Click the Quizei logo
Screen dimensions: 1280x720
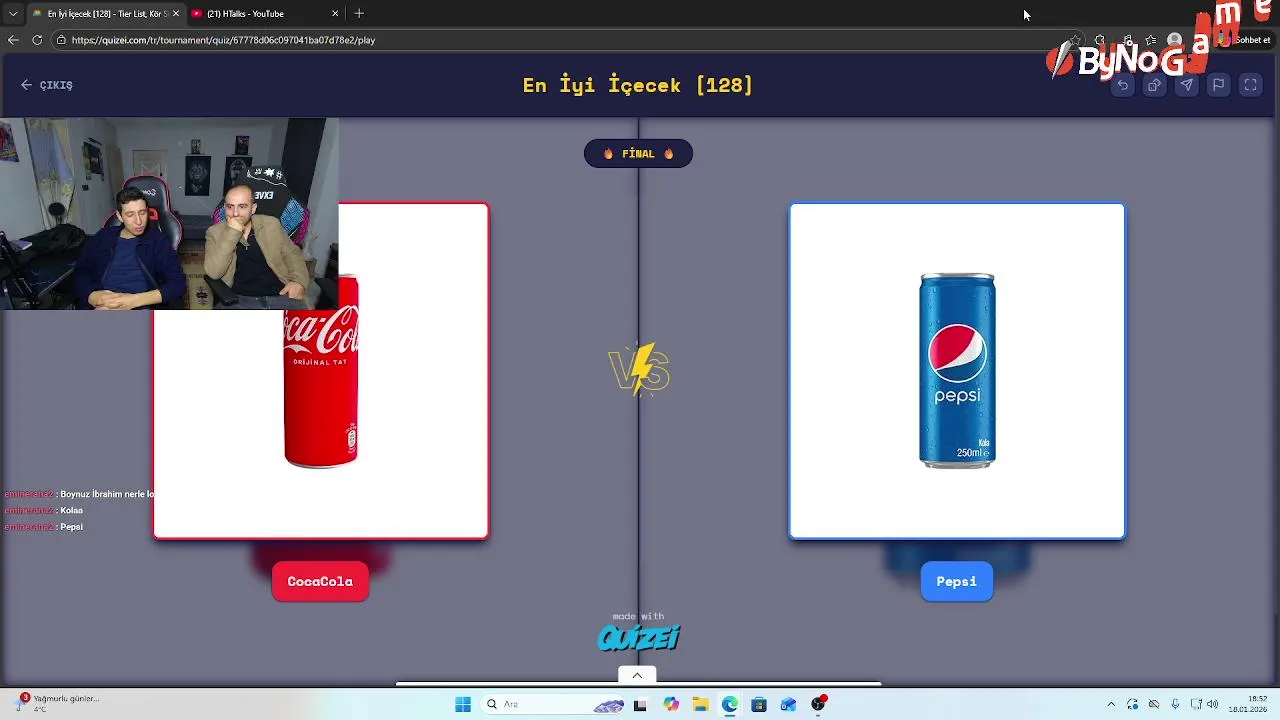[x=638, y=637]
